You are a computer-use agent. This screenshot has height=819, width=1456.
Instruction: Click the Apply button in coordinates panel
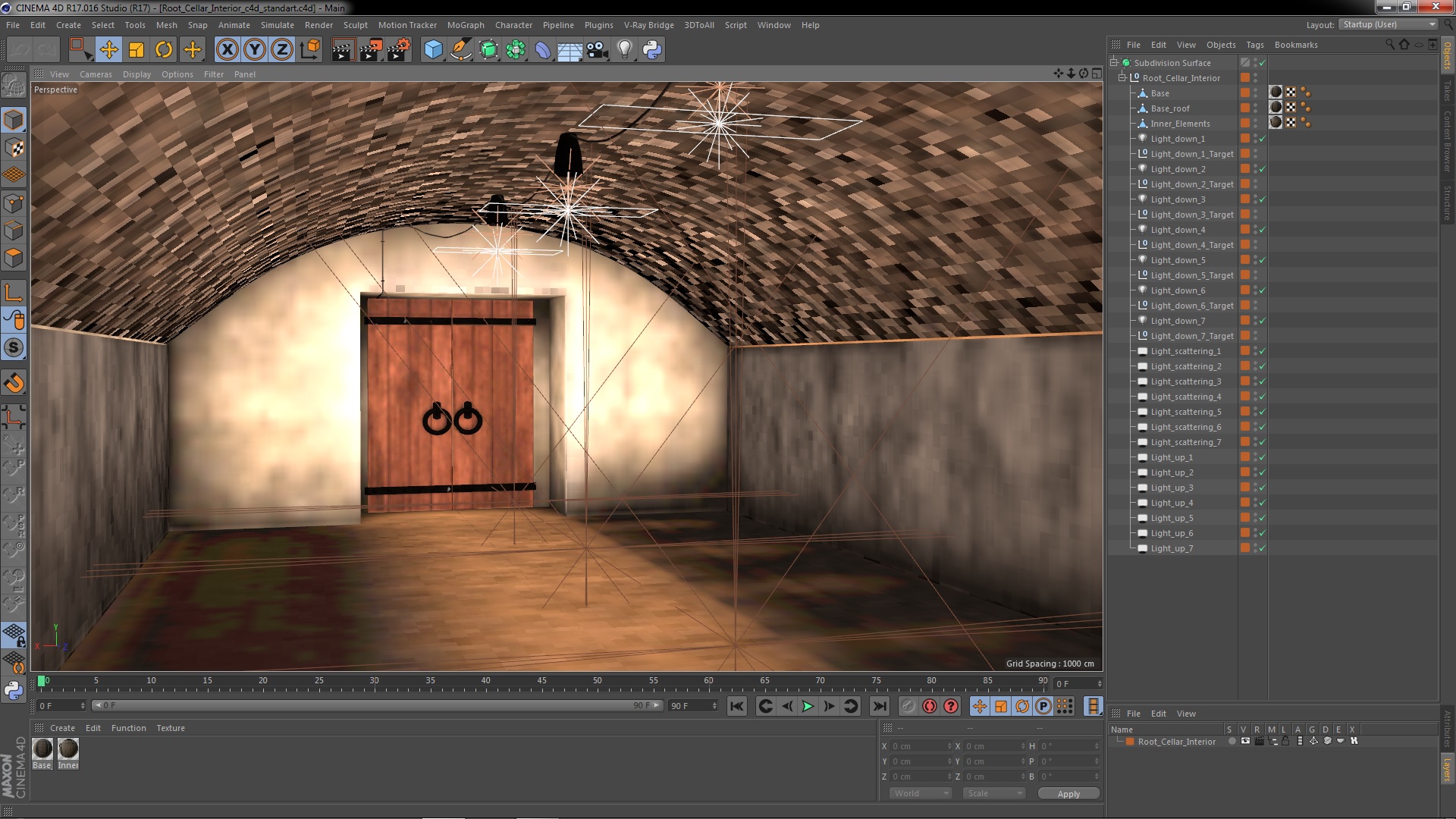point(1068,793)
